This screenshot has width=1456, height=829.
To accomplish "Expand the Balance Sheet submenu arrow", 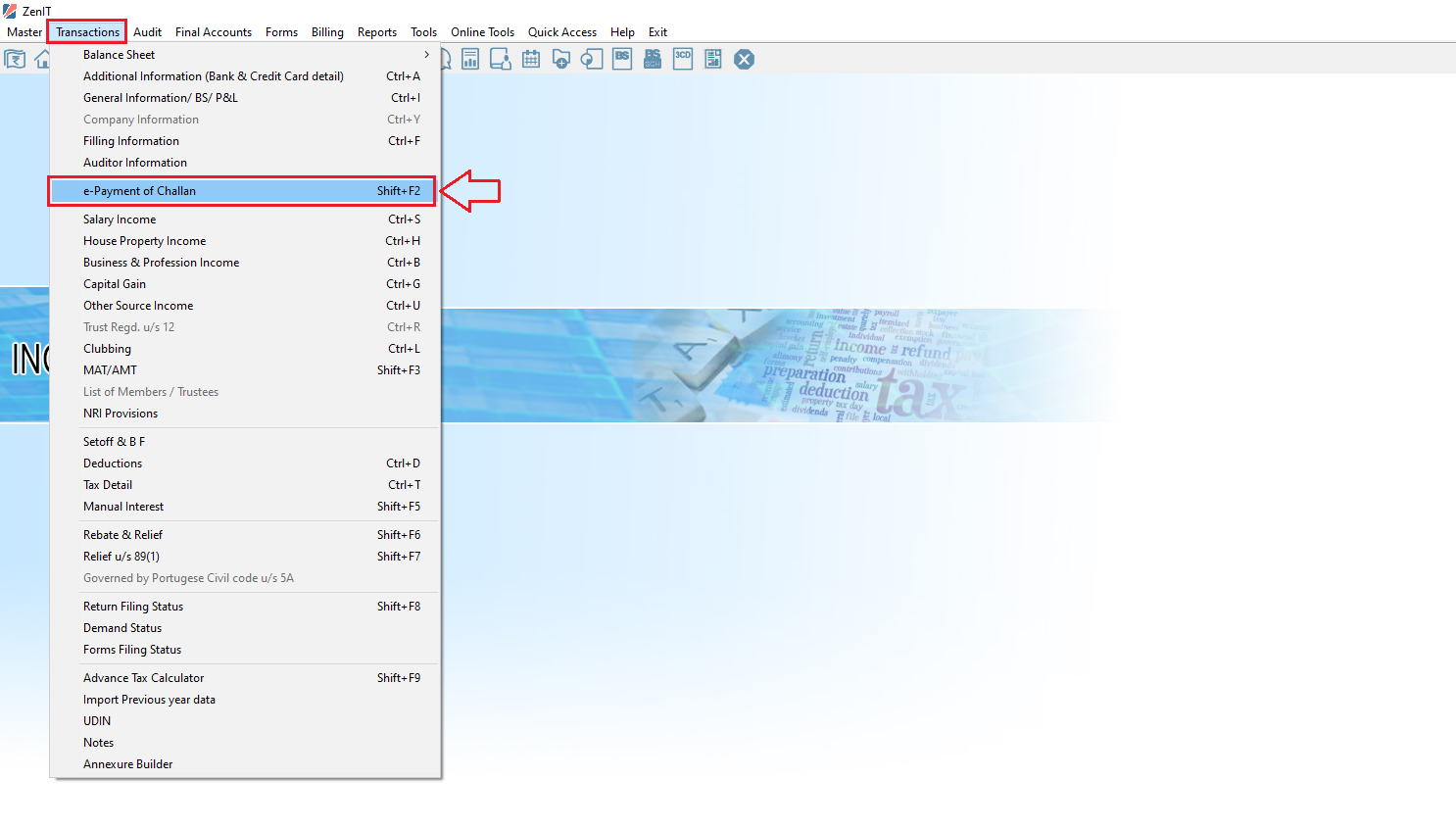I will pyautogui.click(x=426, y=55).
